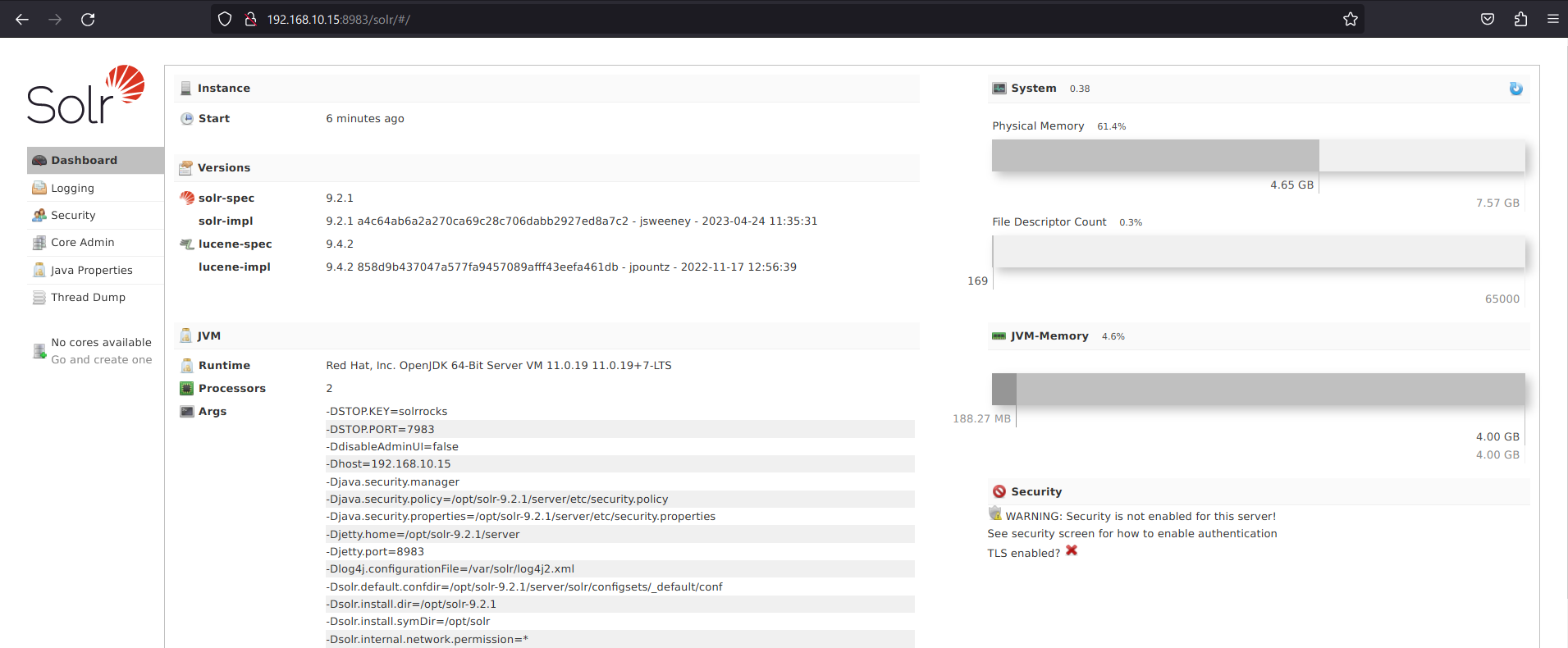Image resolution: width=1568 pixels, height=648 pixels.
Task: Open the browser hamburger menu
Action: (x=1553, y=19)
